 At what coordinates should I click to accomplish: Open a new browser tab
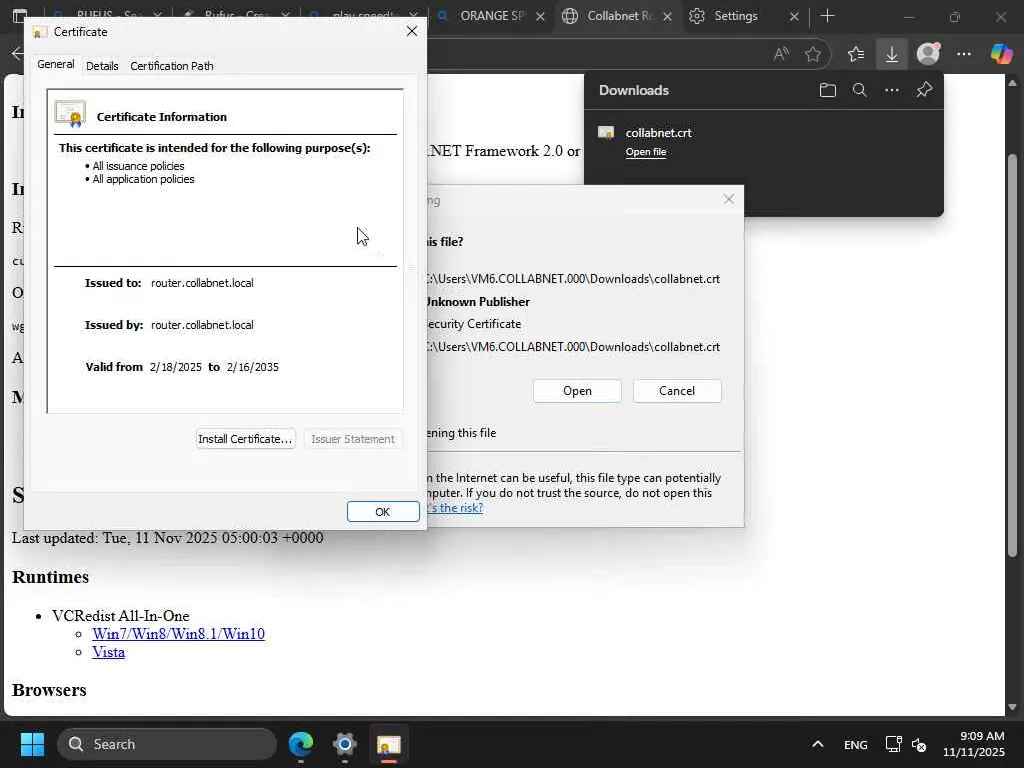tap(827, 16)
